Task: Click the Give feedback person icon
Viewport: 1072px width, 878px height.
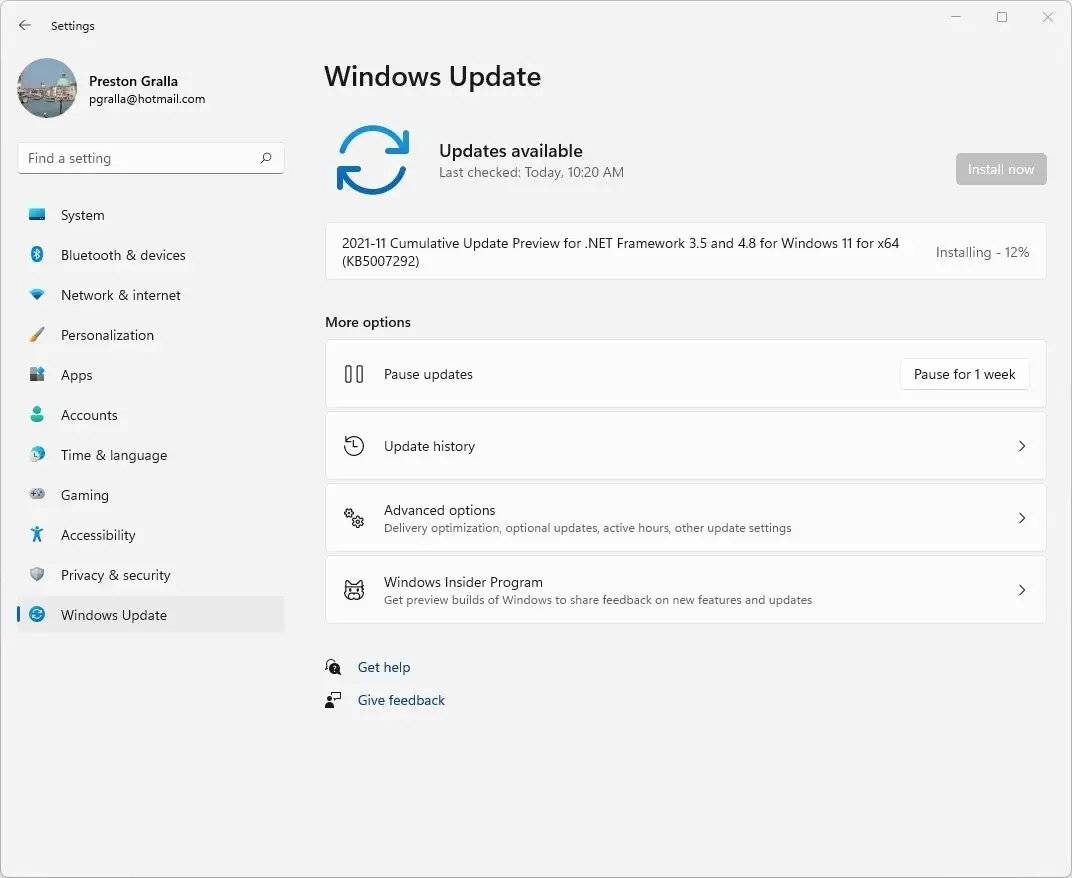Action: [333, 700]
